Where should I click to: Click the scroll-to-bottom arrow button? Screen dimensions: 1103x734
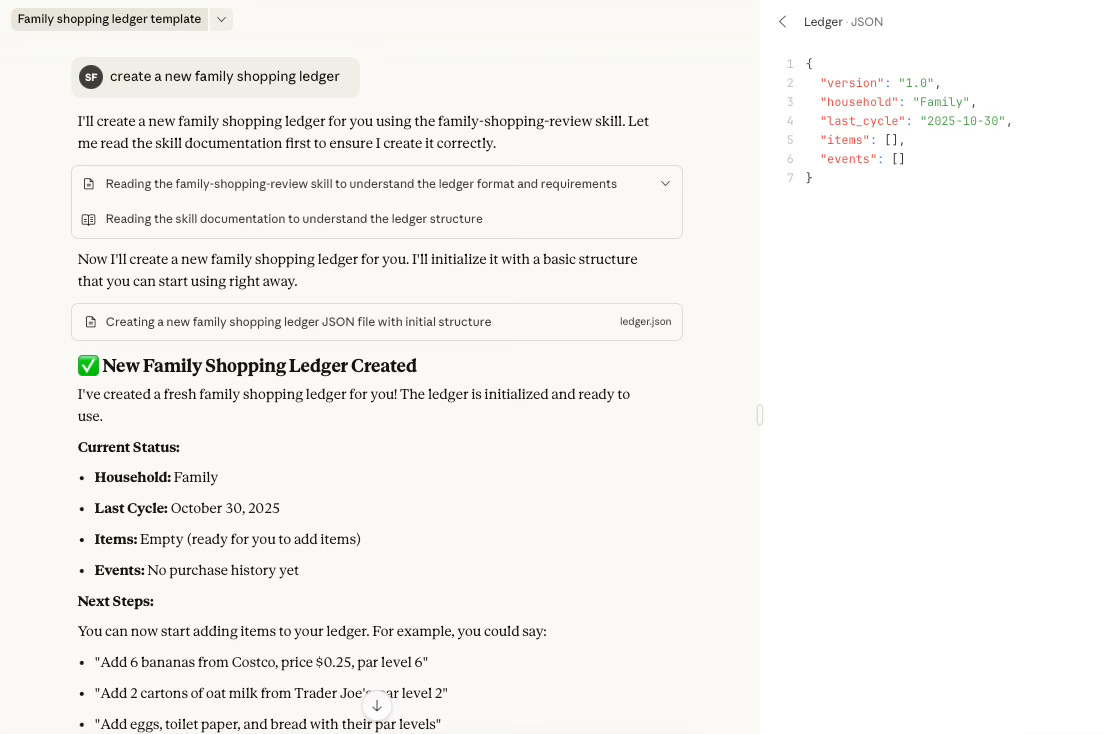(x=376, y=705)
